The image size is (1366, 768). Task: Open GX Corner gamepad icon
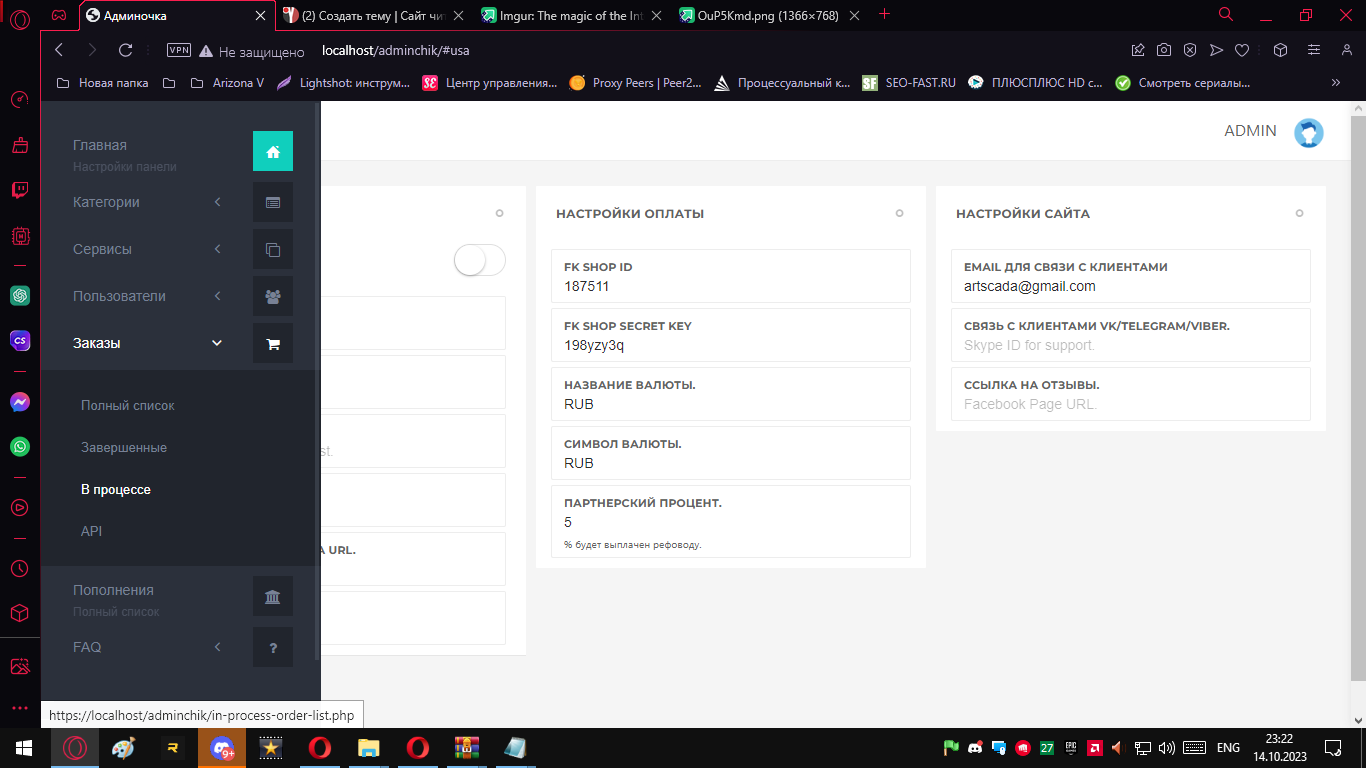tap(60, 15)
